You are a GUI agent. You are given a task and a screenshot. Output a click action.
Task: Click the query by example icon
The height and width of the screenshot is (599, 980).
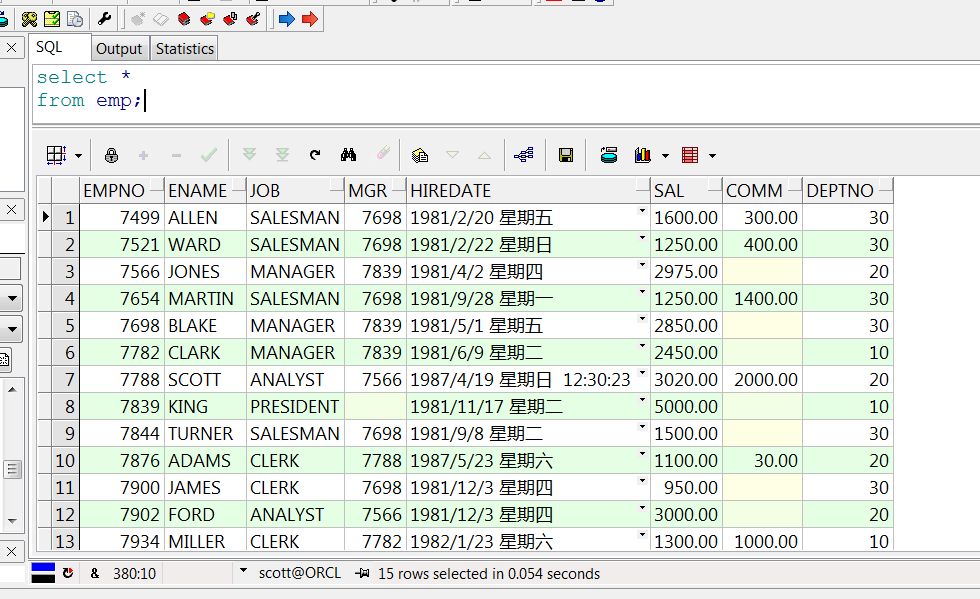click(x=420, y=155)
